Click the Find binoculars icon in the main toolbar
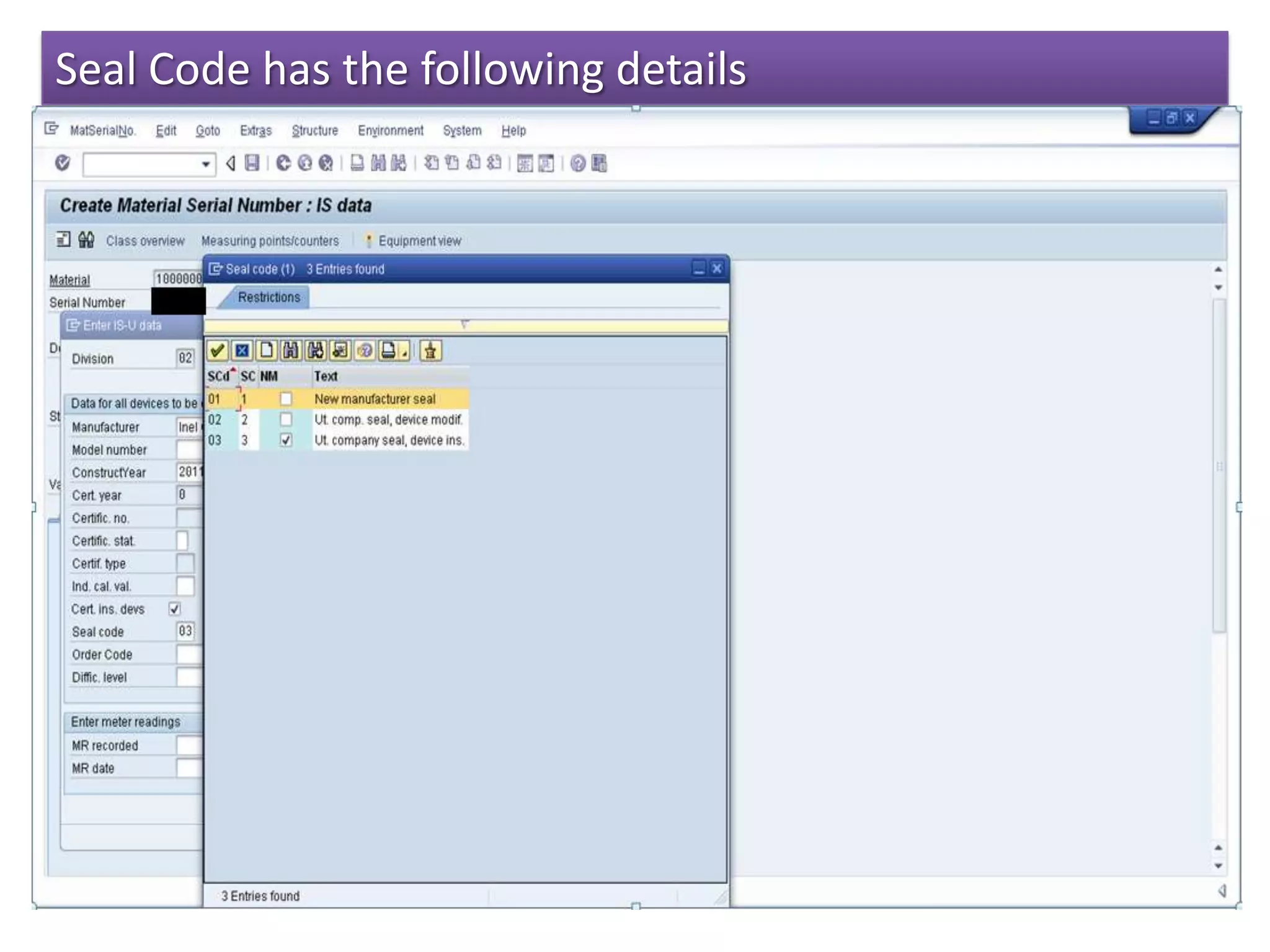 click(x=378, y=163)
